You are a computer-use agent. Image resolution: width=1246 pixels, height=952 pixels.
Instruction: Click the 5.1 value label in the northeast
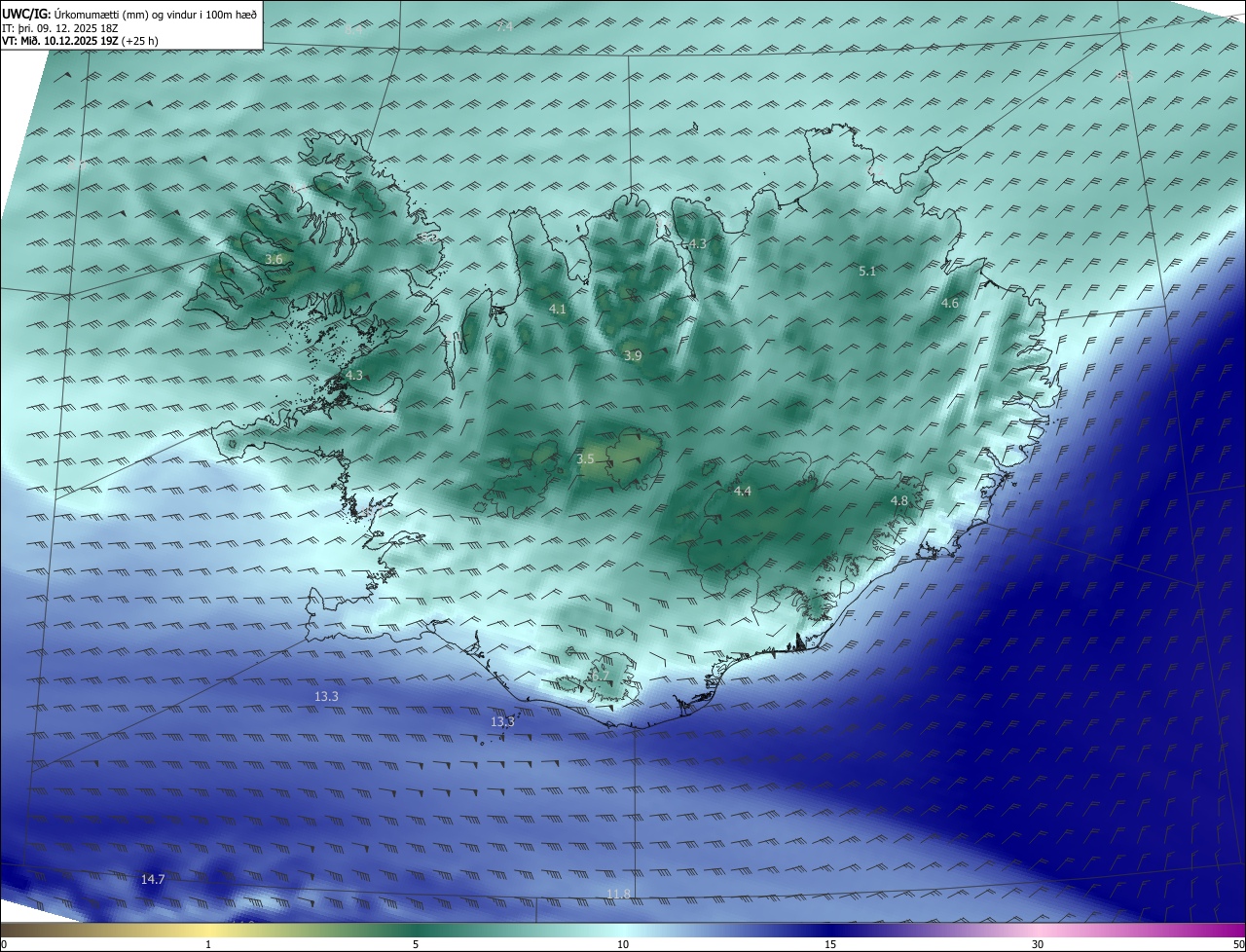[867, 272]
